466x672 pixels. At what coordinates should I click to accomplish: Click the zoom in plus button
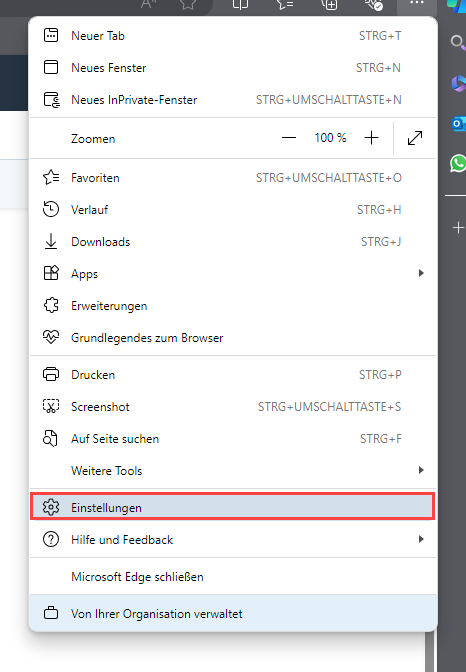pos(371,138)
